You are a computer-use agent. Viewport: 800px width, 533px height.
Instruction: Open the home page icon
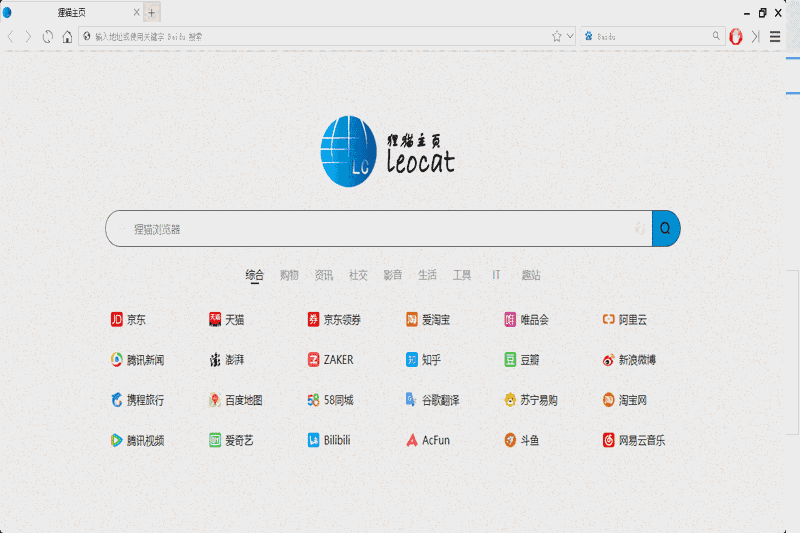point(67,37)
